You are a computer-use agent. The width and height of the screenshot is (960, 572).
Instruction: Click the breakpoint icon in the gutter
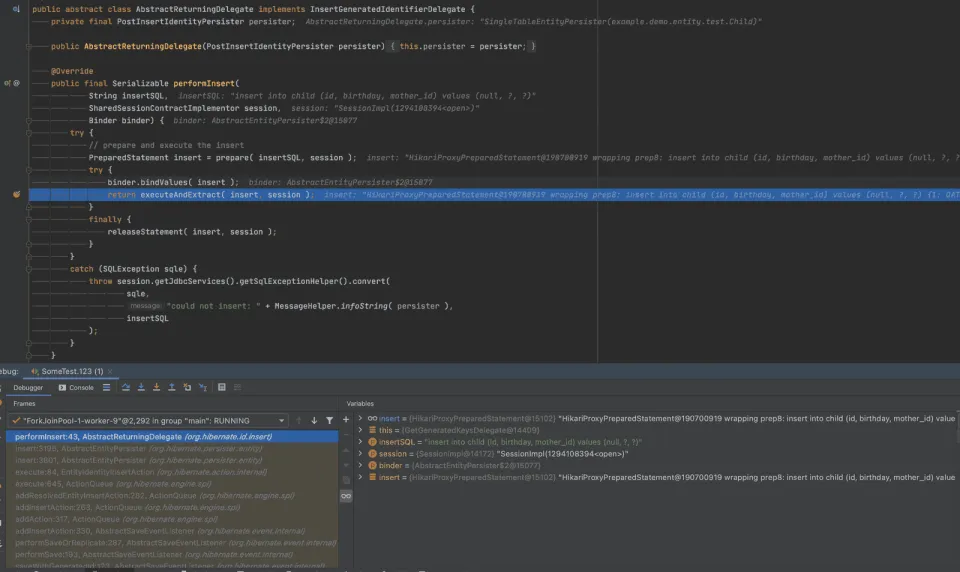[x=17, y=194]
